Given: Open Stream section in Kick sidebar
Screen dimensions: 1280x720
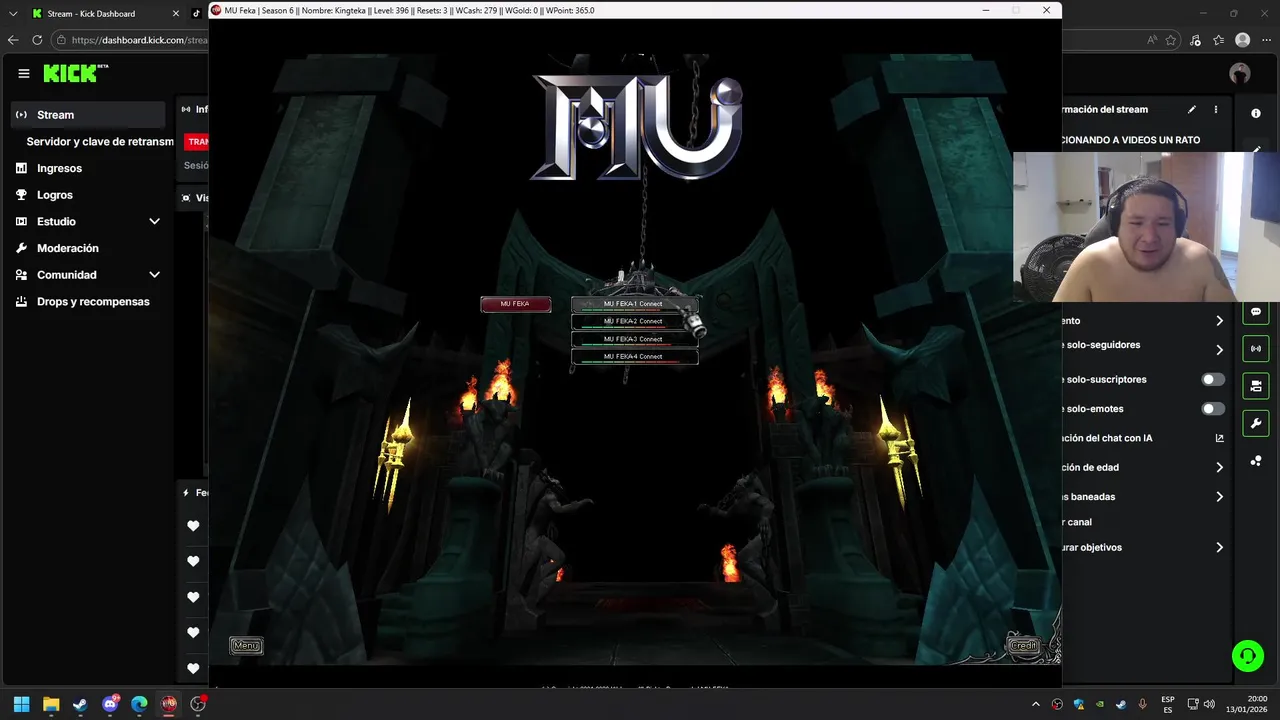Looking at the screenshot, I should click(88, 115).
